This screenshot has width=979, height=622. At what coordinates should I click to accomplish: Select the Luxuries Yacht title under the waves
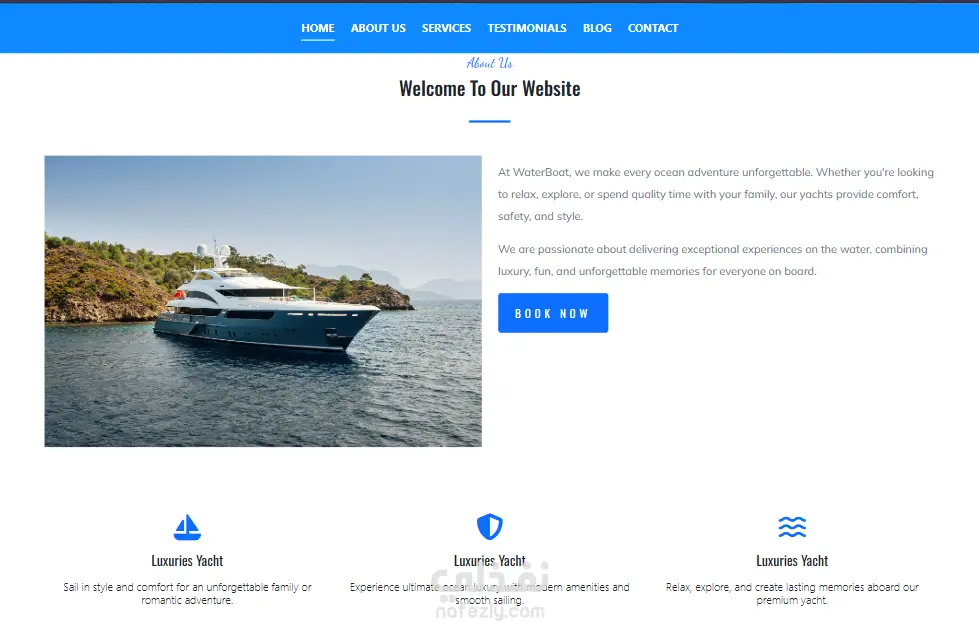pyautogui.click(x=792, y=561)
